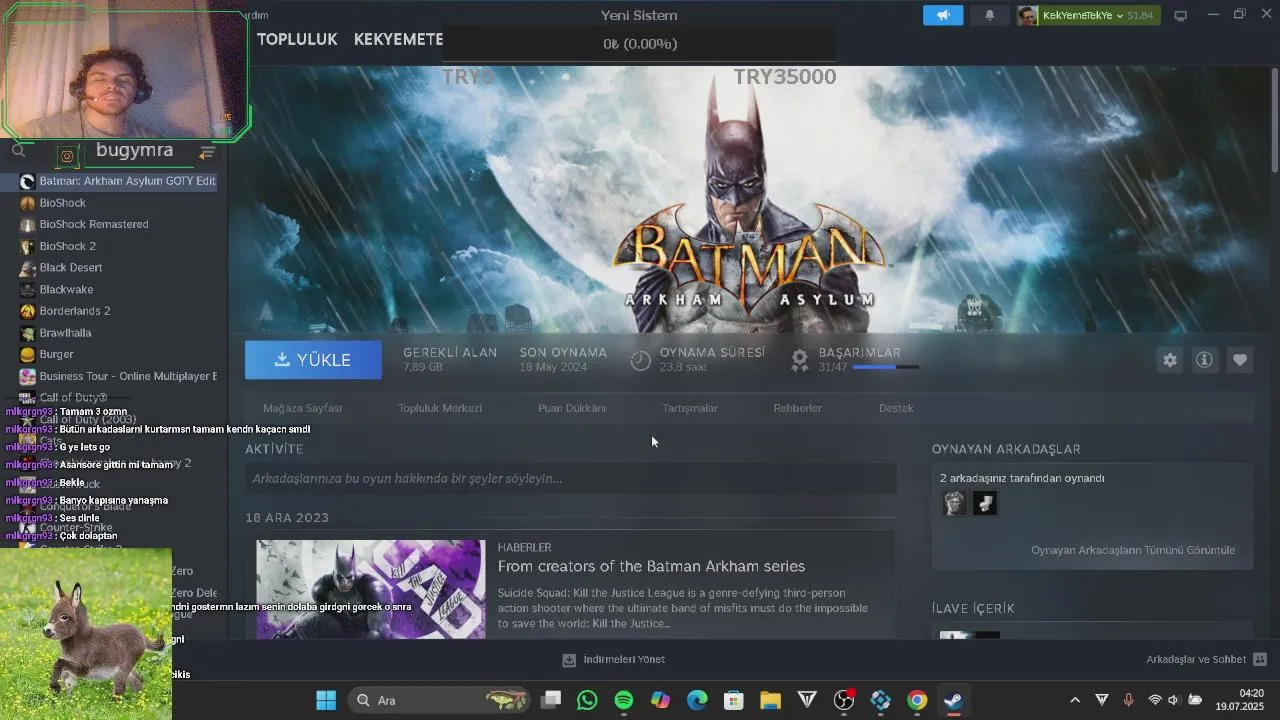Click the library search magnifier icon
1280x720 pixels.
point(18,151)
